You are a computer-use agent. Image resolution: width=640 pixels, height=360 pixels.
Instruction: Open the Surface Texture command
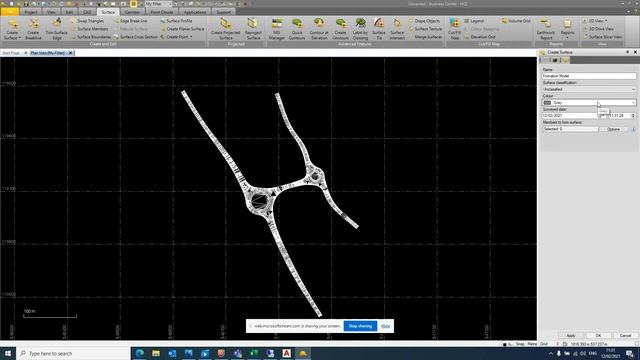tap(425, 29)
